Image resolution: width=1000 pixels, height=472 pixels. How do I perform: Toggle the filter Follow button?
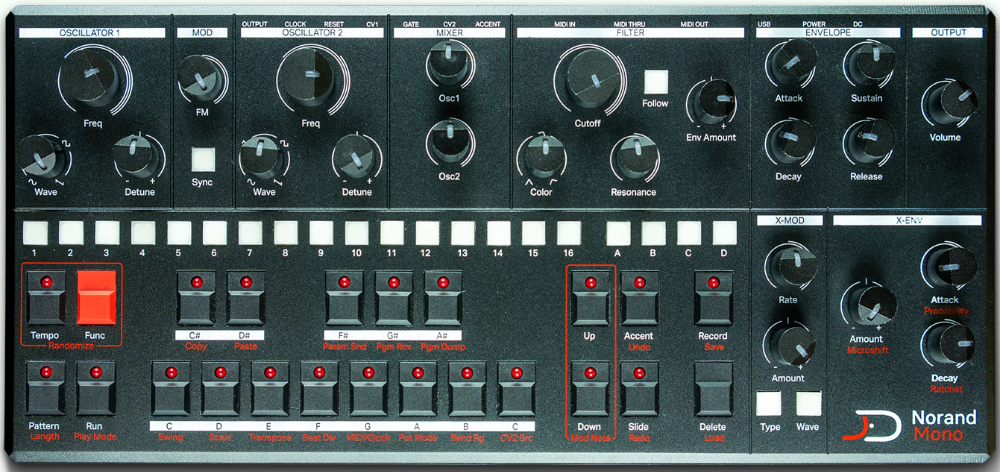655,81
